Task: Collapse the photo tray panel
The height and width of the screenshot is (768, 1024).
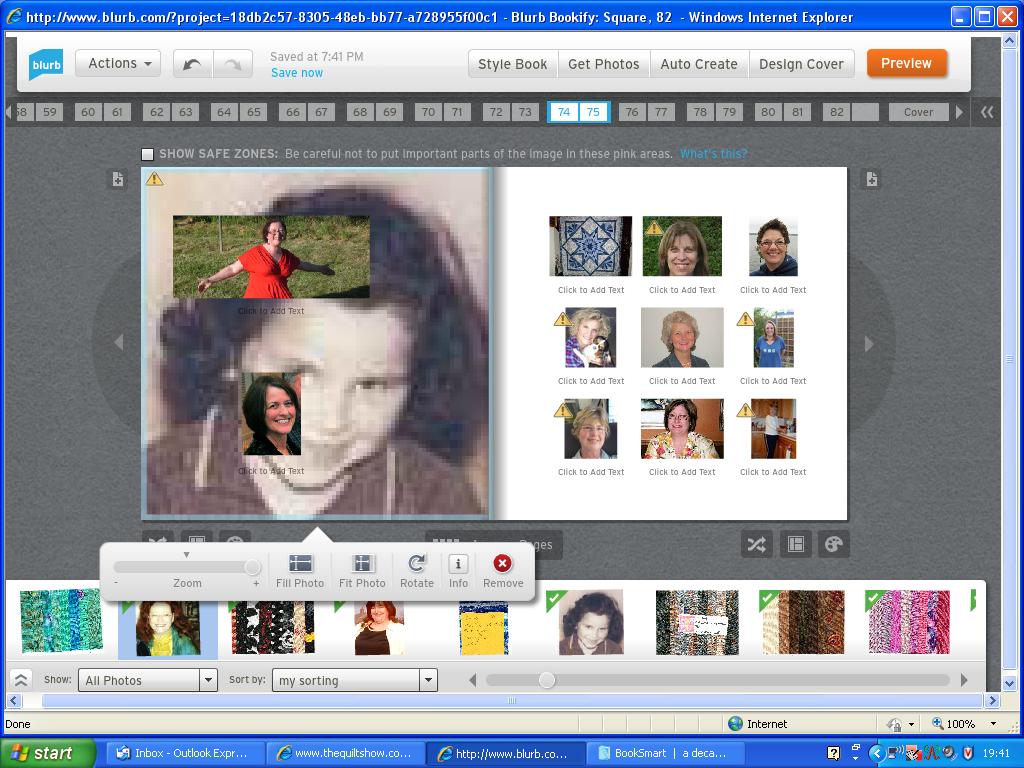Action: (21, 680)
